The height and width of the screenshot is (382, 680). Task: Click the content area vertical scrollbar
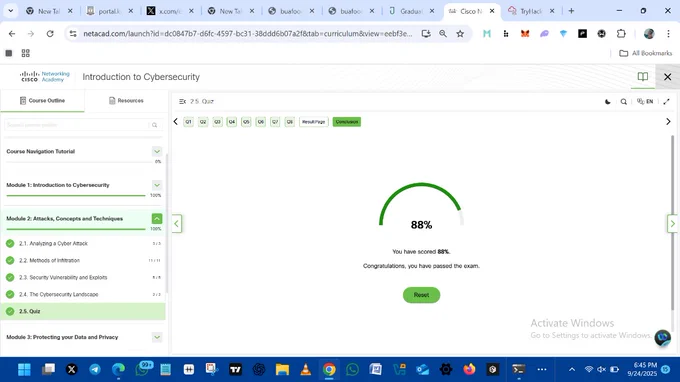[x=673, y=222]
